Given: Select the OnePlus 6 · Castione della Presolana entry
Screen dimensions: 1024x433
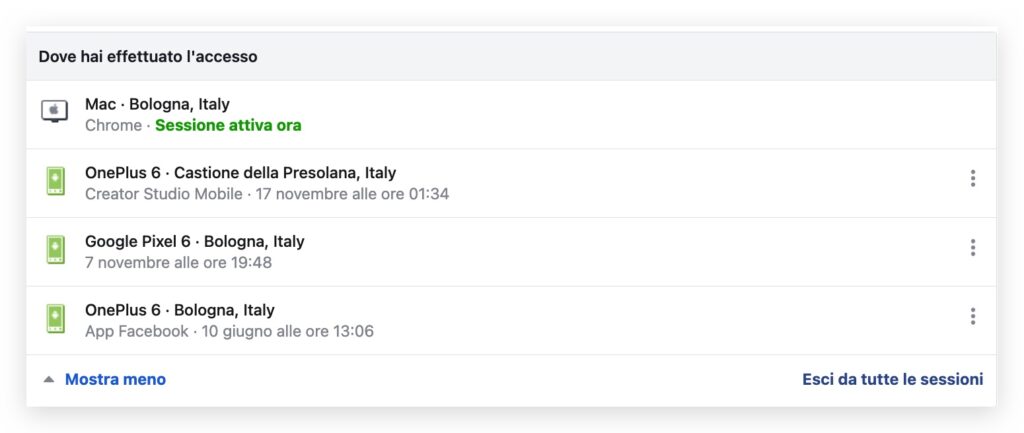Looking at the screenshot, I should pyautogui.click(x=511, y=183).
